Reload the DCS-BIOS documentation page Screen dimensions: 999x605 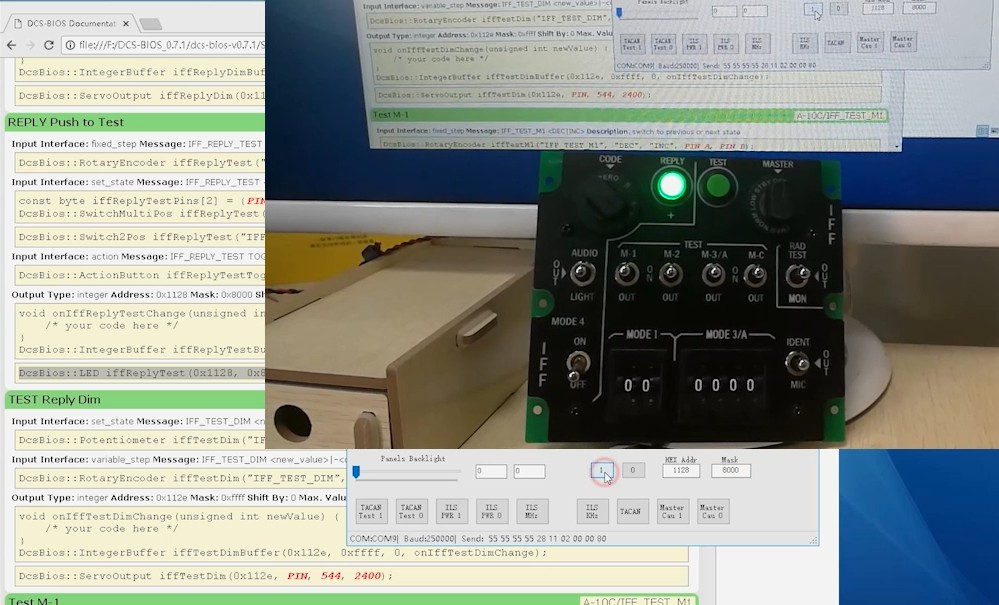(x=48, y=45)
